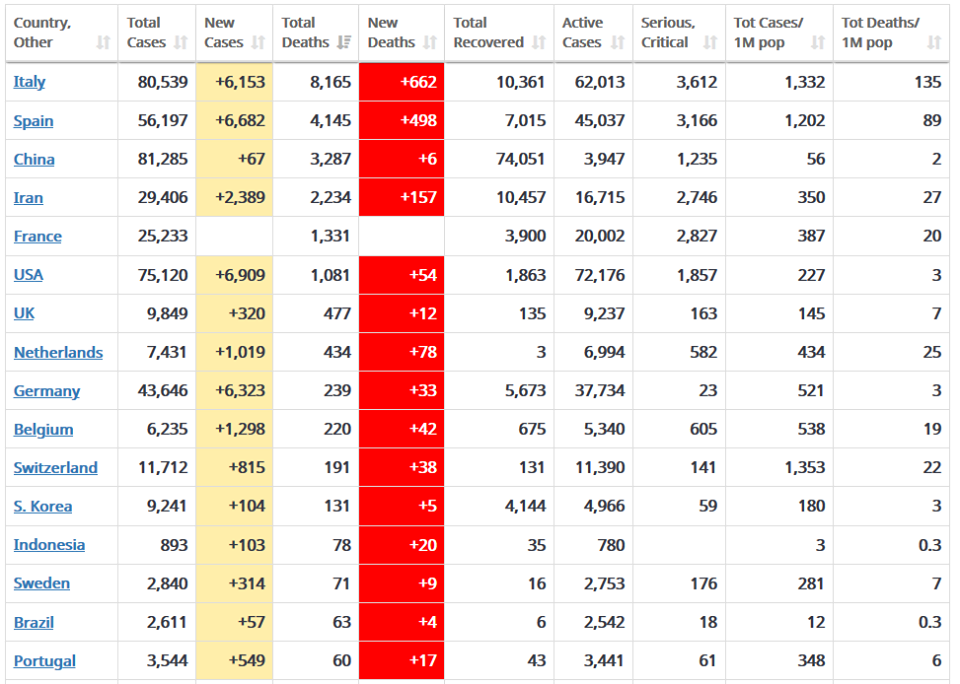The width and height of the screenshot is (960, 684).
Task: Select USA's active cases value 72,176
Action: coord(600,275)
